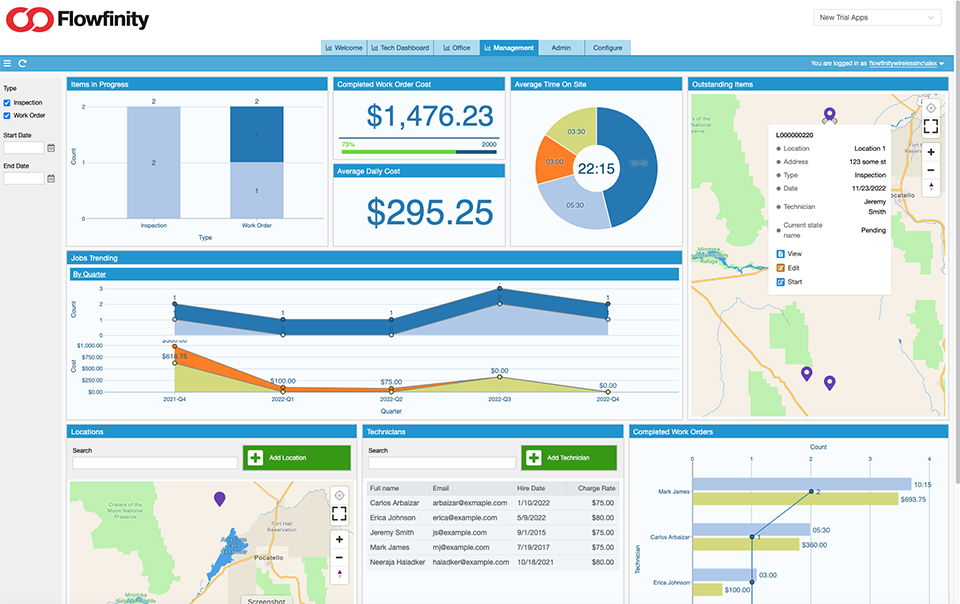The width and height of the screenshot is (960, 604).
Task: Open the New Trial Apps dropdown
Action: [878, 17]
